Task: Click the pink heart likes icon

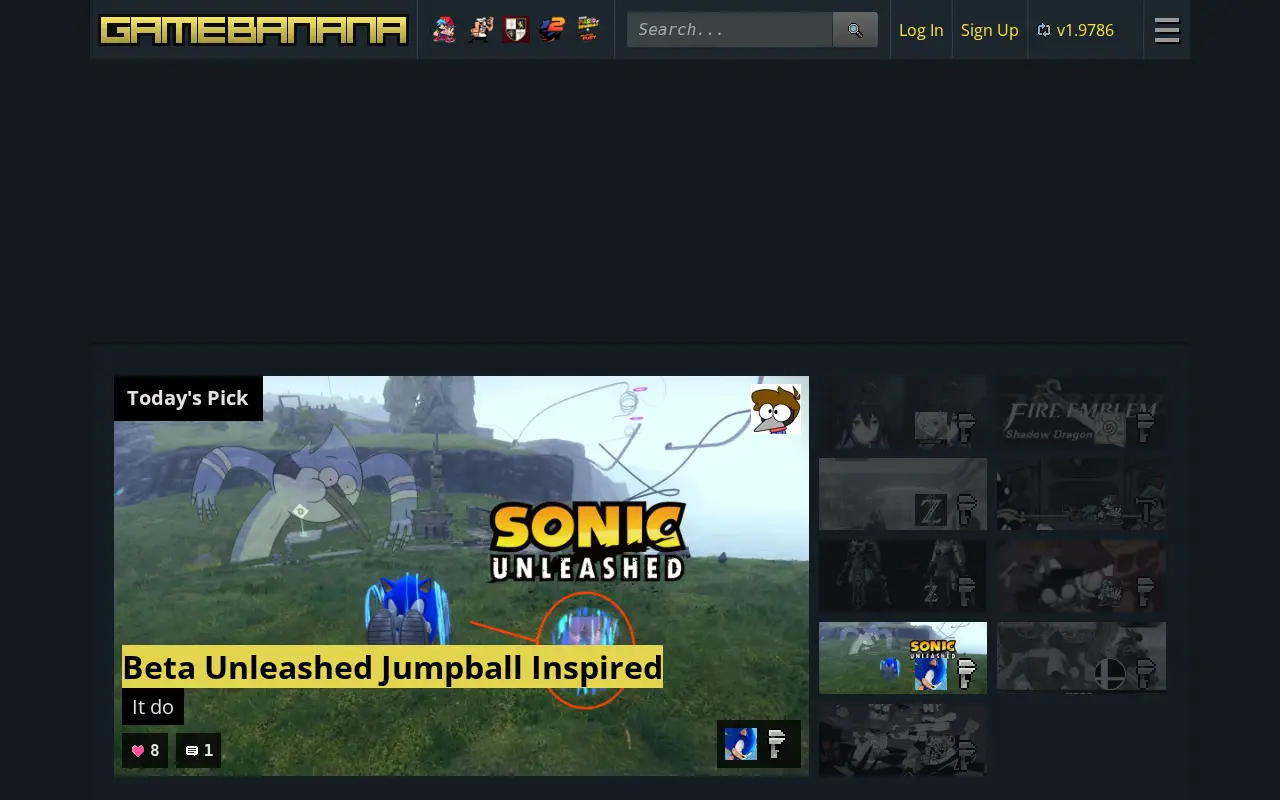Action: [138, 751]
